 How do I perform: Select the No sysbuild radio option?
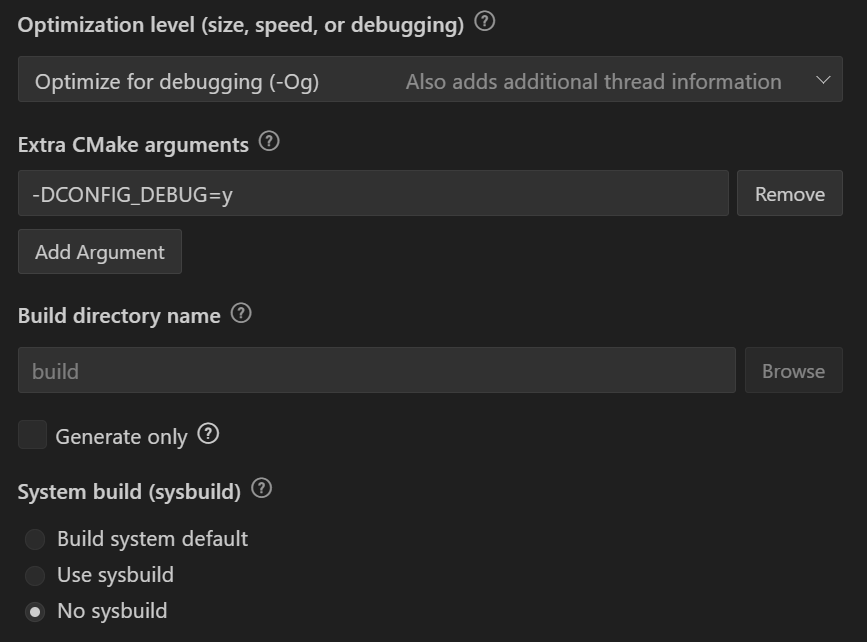[x=35, y=612]
